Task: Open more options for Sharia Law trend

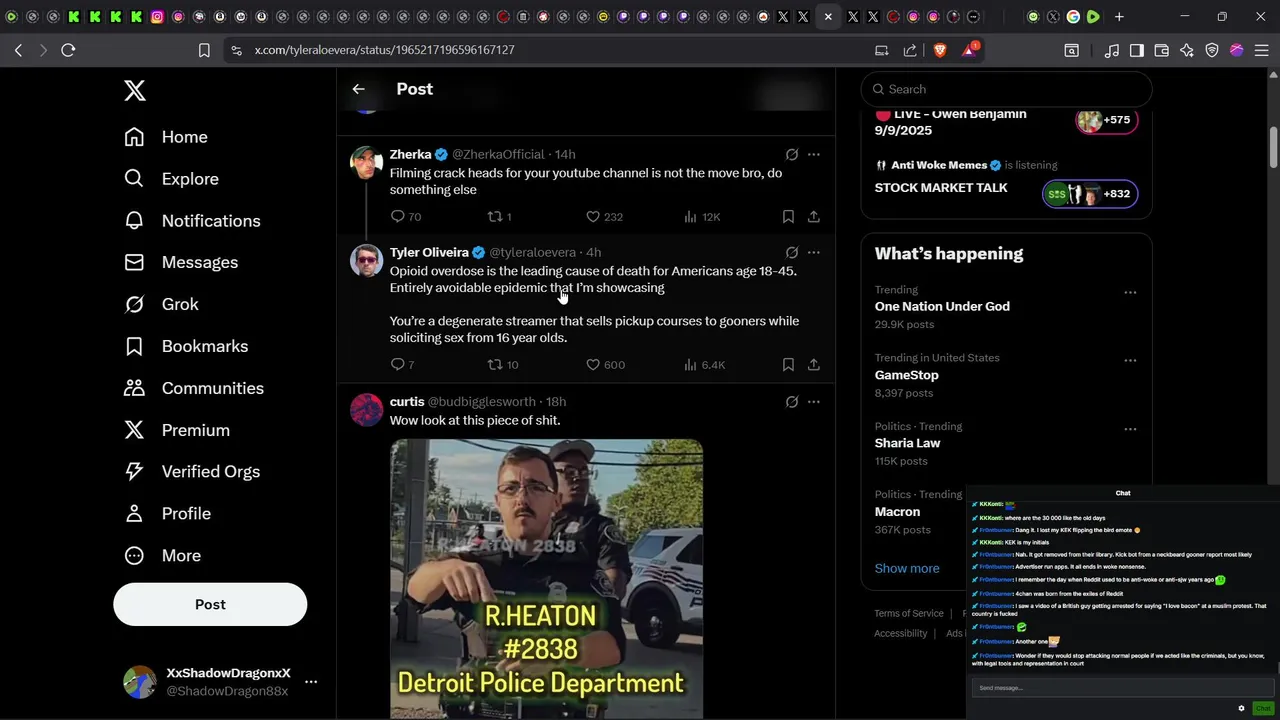Action: pos(1130,429)
